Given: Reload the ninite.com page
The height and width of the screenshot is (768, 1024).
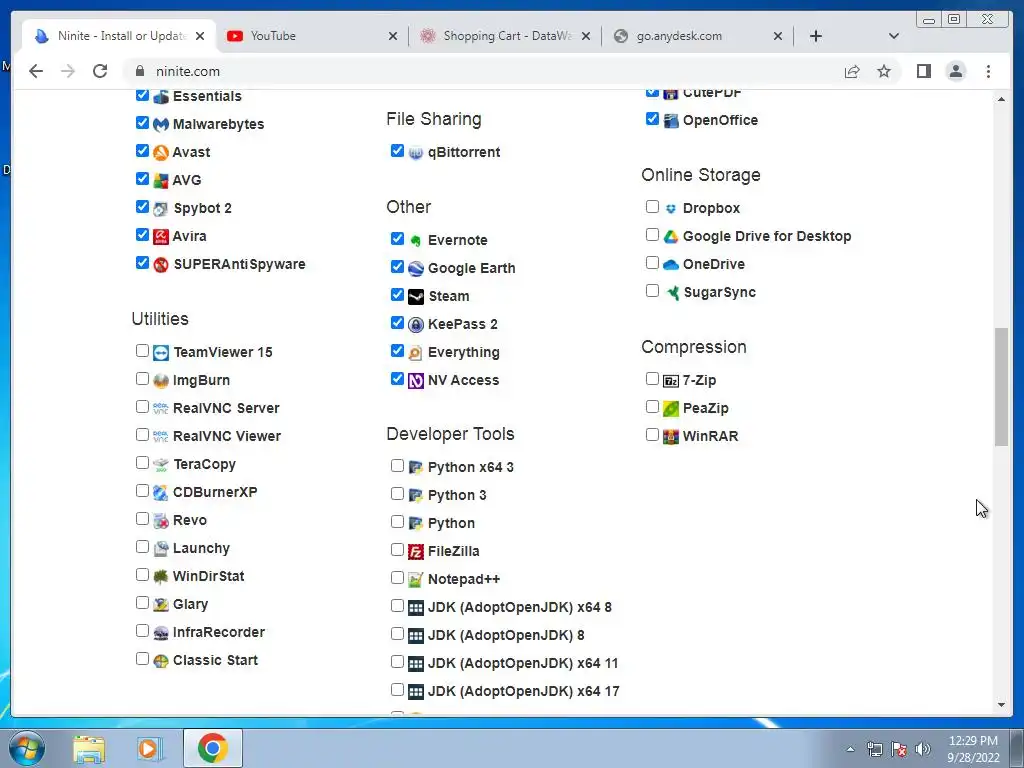Looking at the screenshot, I should (100, 71).
